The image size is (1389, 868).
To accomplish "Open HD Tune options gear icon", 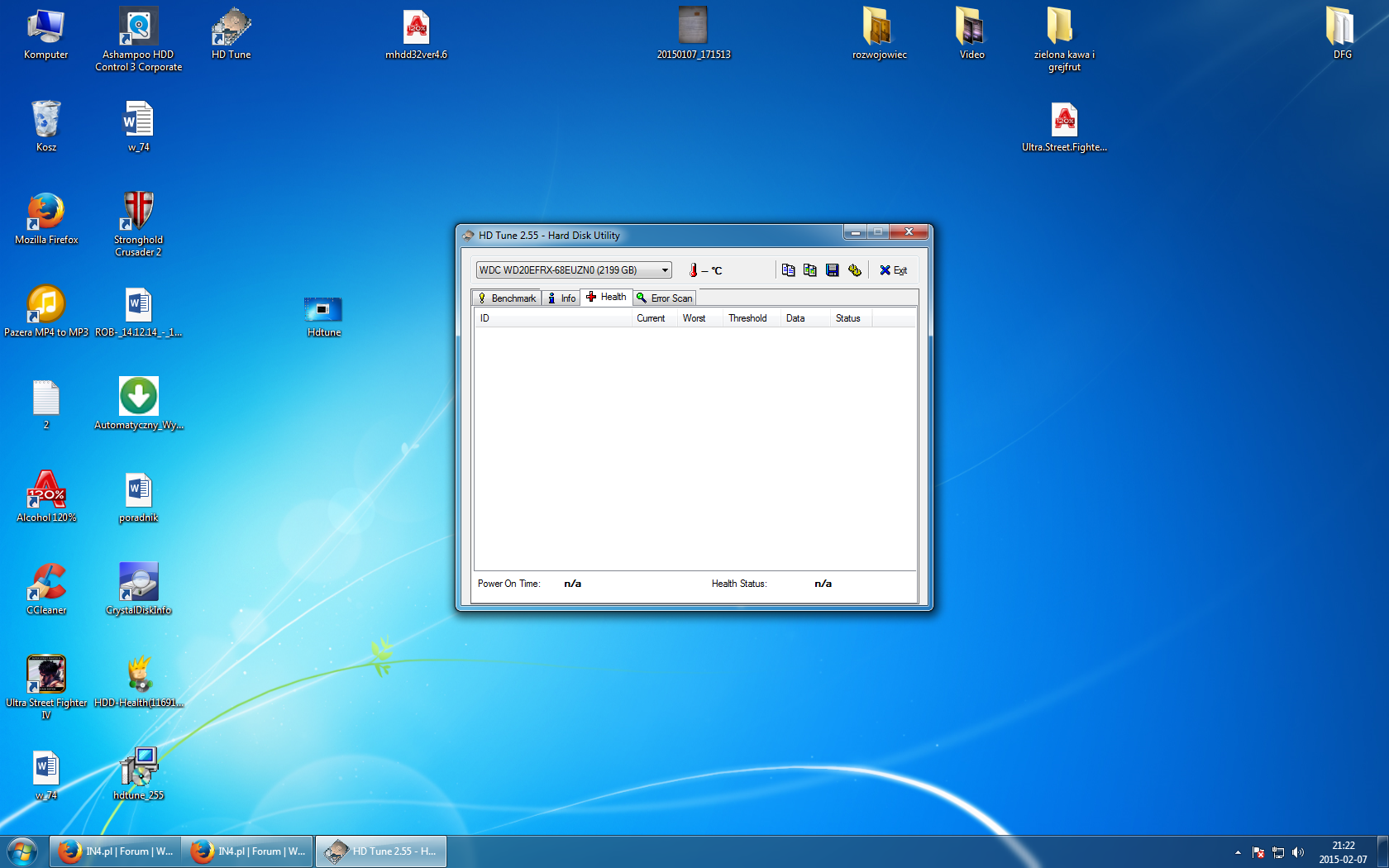I will 855,270.
